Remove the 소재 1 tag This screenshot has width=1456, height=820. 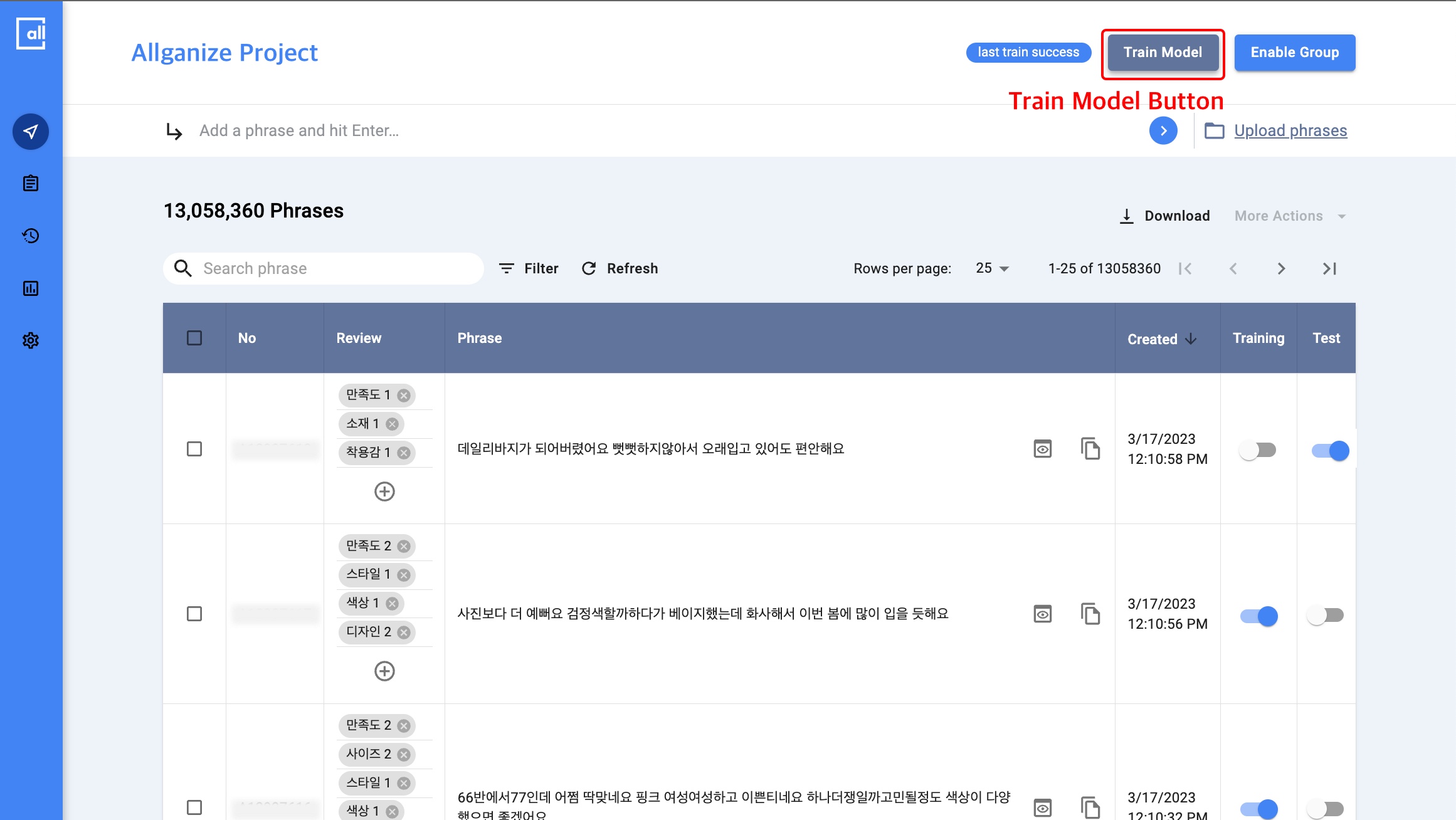click(393, 424)
